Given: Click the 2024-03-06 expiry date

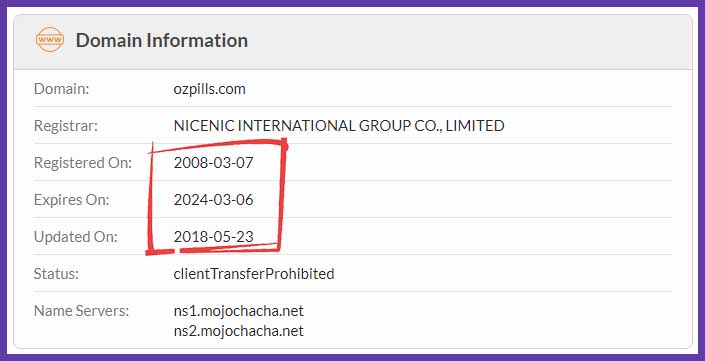Looking at the screenshot, I should click(x=214, y=200).
